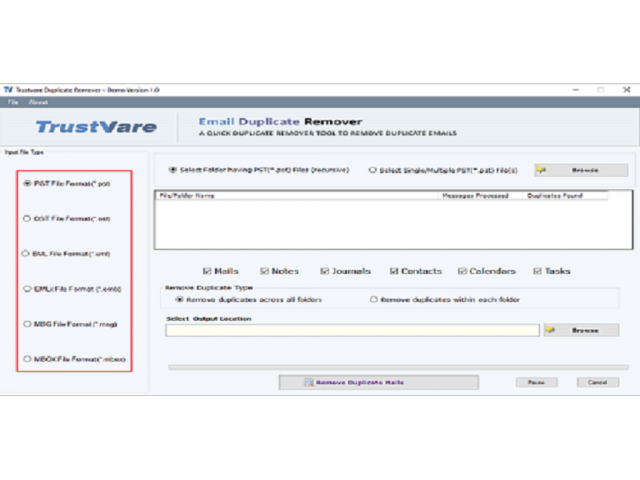Select EML File Format option
Image resolution: width=640 pixels, height=480 pixels.
pos(26,254)
